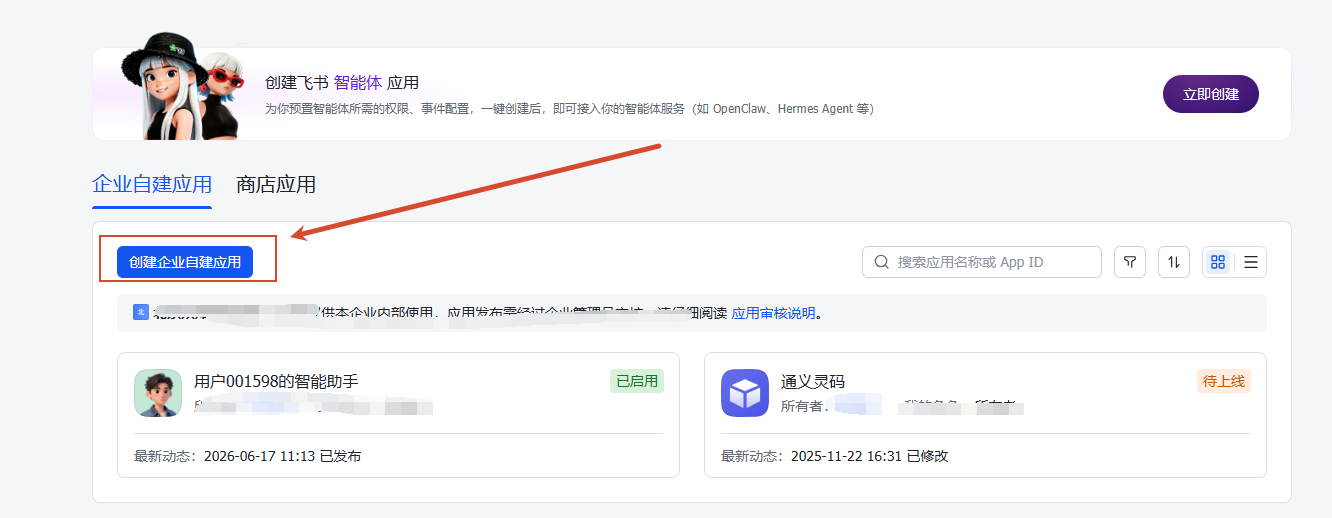Select the grid view toggle
Viewport: 1332px width, 518px height.
[x=1218, y=262]
